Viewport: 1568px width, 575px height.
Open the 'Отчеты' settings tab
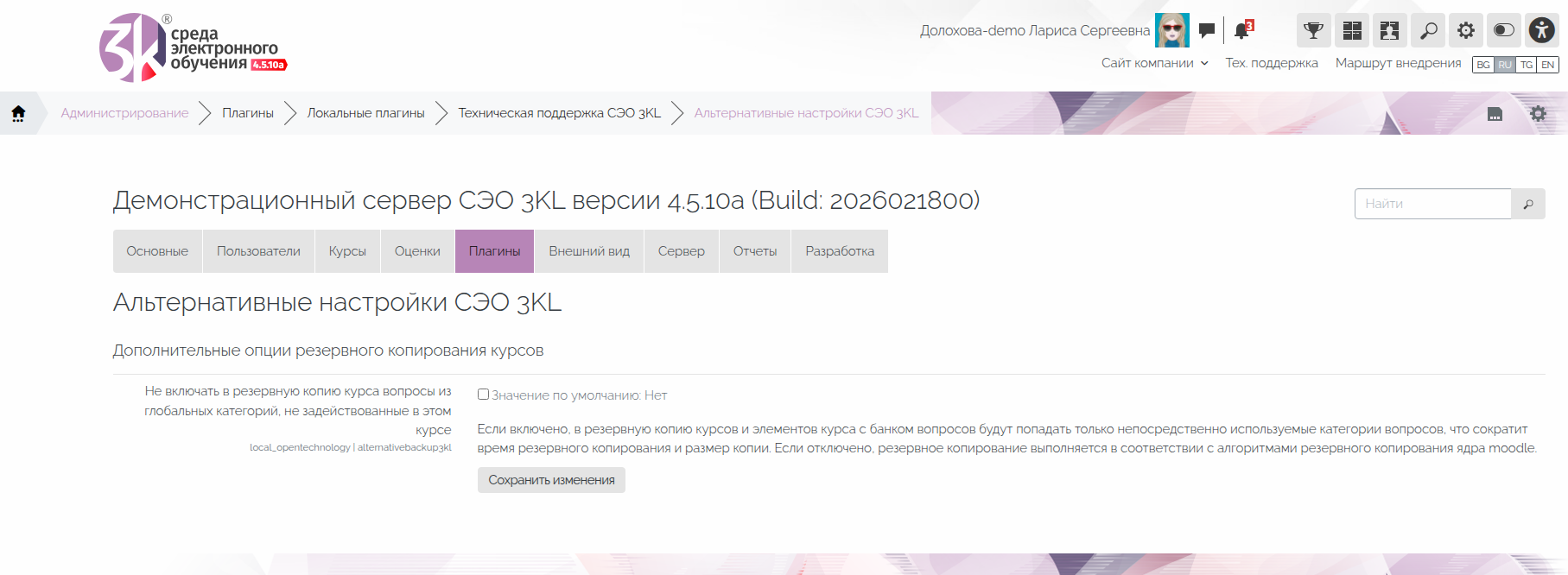[755, 251]
